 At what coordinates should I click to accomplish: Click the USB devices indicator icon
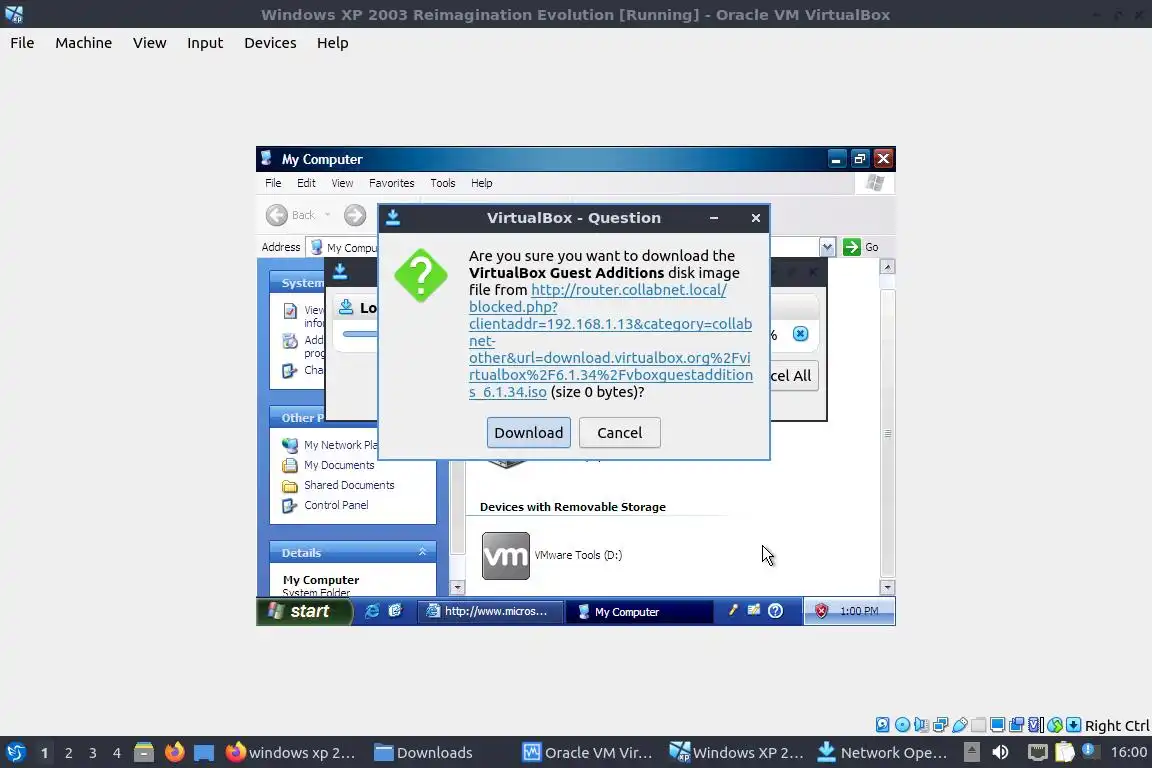pos(960,725)
